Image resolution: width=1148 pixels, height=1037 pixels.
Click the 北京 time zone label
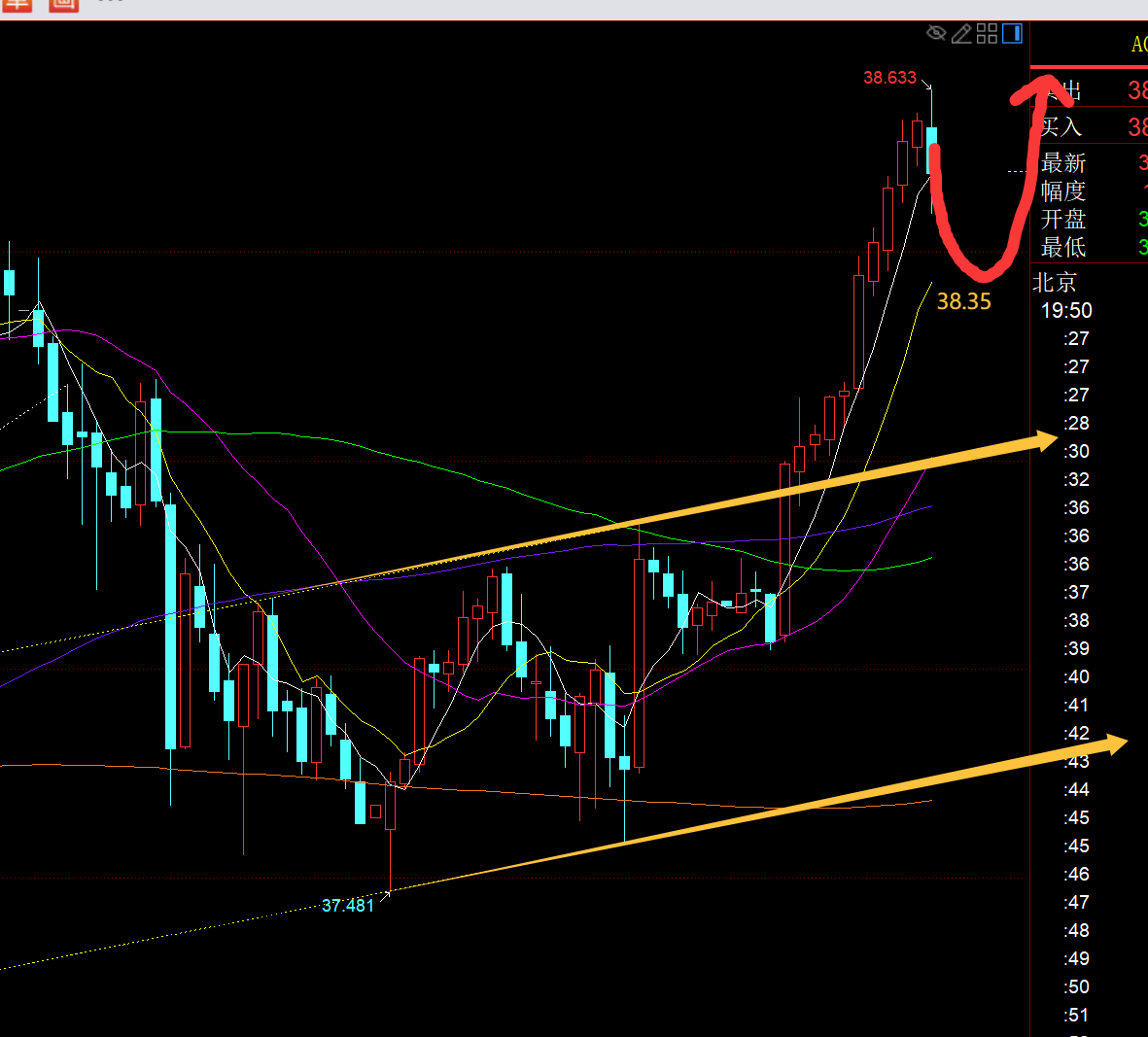coord(1055,283)
